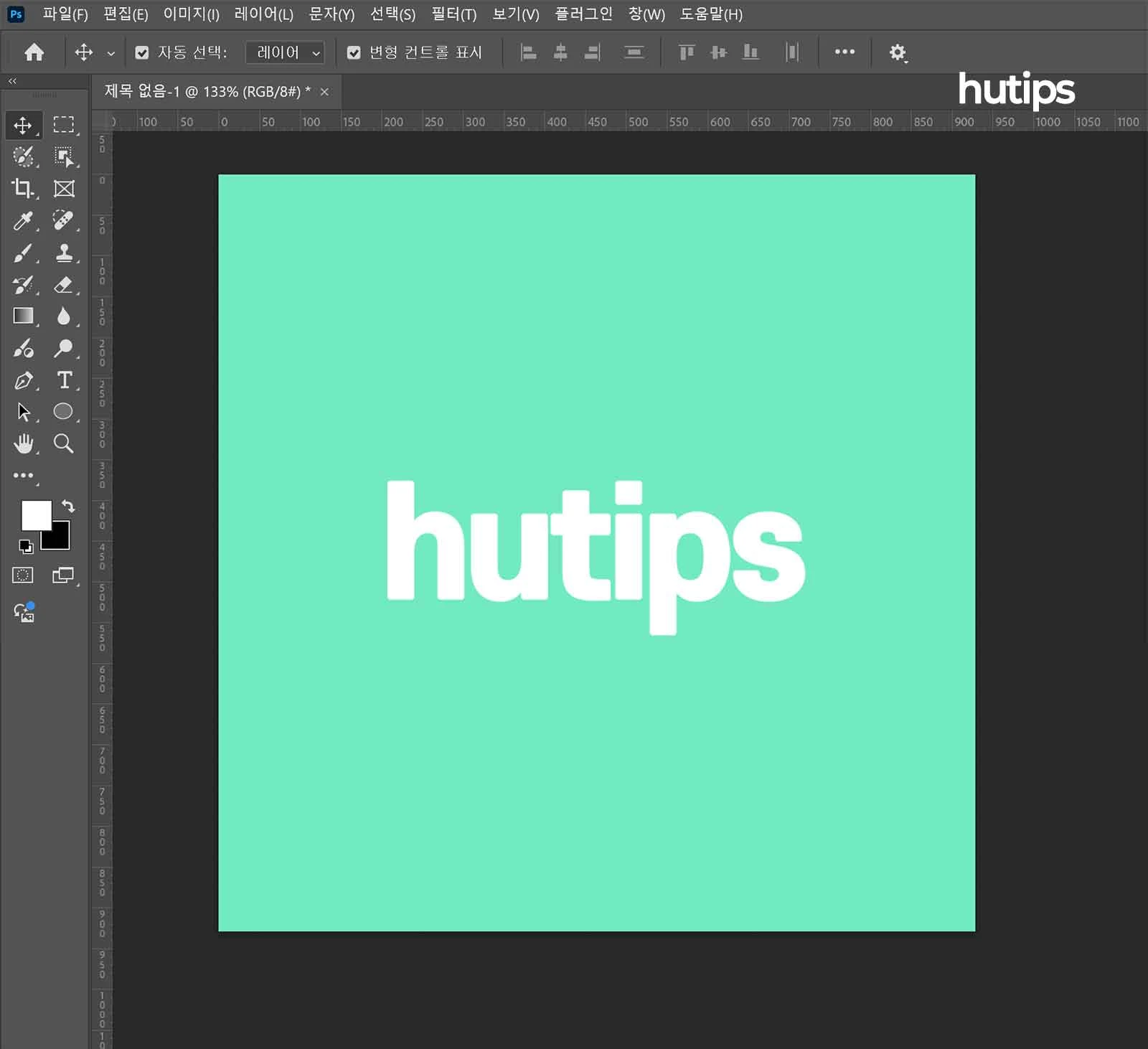Select the Move tool in toolbox
Viewport: 1148px width, 1049px height.
[23, 125]
